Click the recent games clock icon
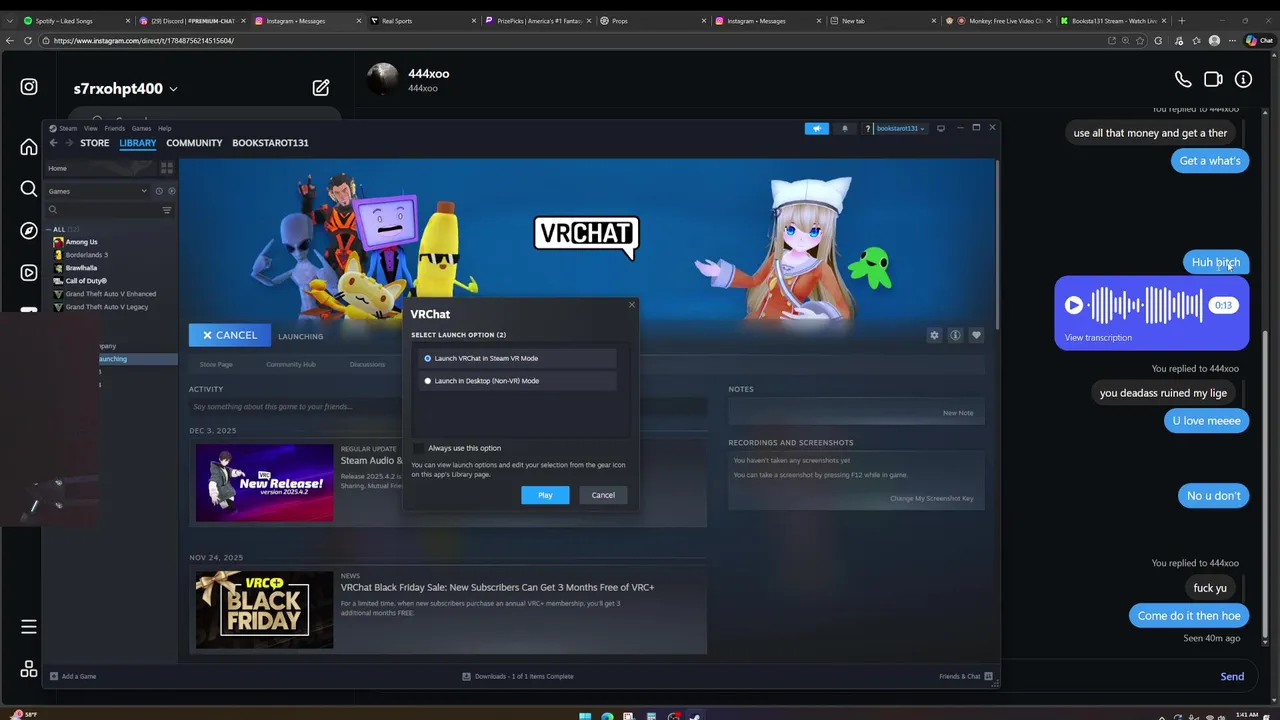Viewport: 1280px width, 720px height. pyautogui.click(x=159, y=191)
